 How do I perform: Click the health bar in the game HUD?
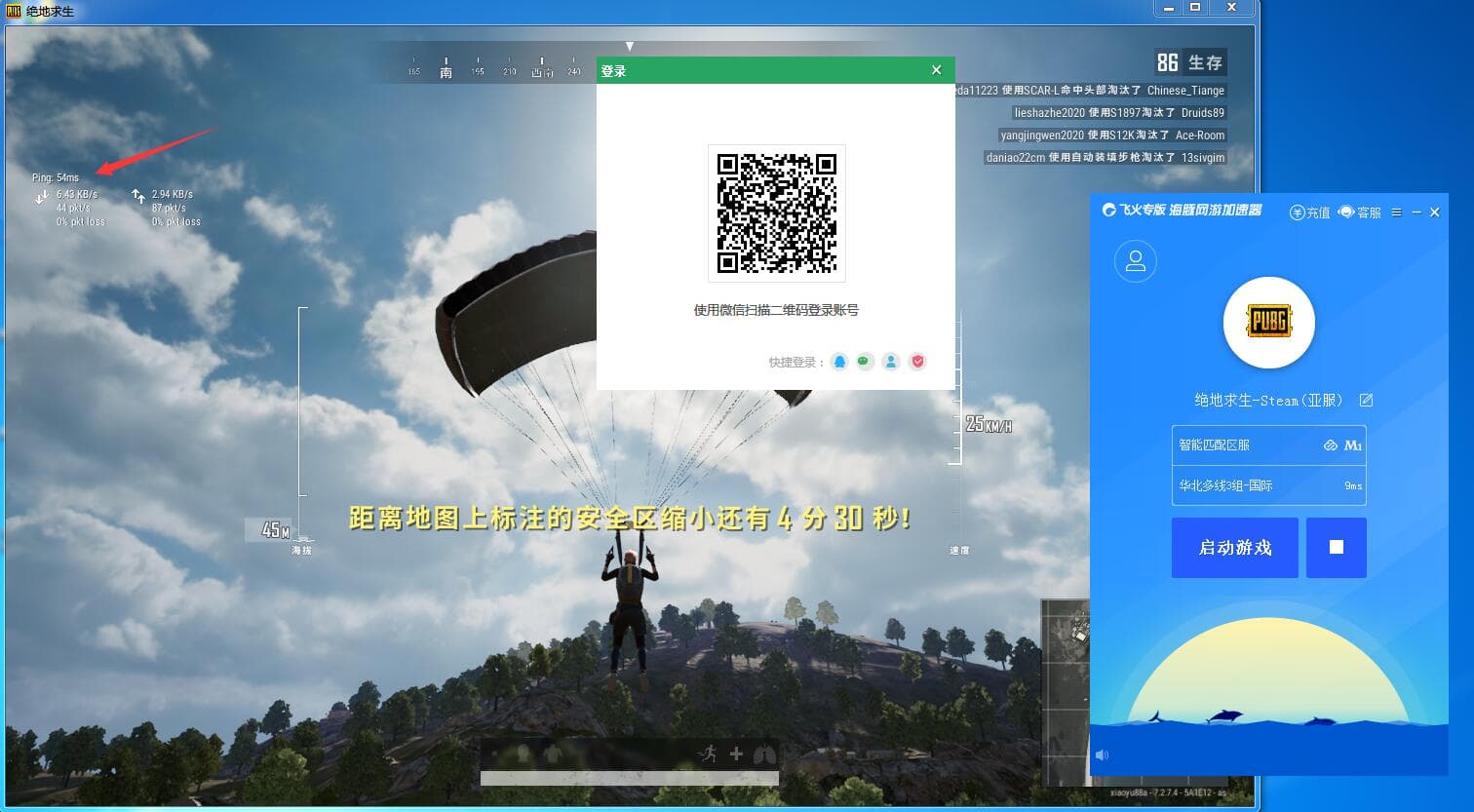click(630, 778)
